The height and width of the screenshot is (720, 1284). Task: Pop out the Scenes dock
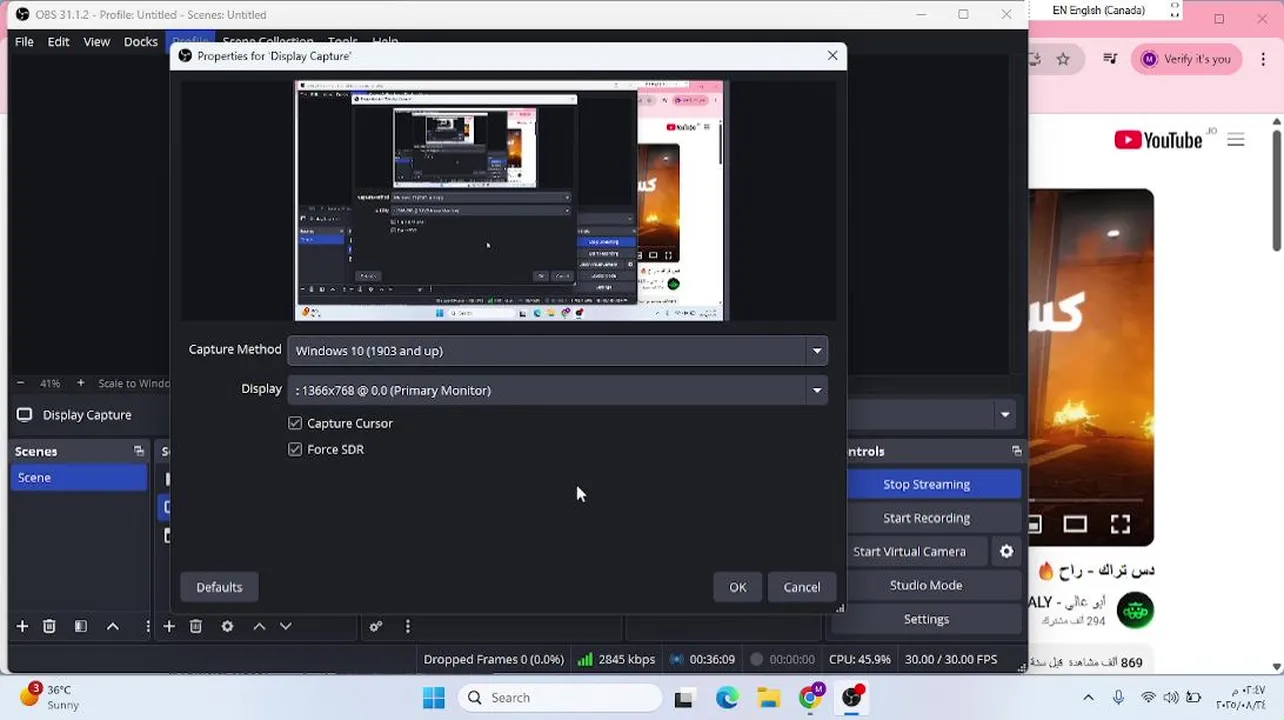(139, 451)
